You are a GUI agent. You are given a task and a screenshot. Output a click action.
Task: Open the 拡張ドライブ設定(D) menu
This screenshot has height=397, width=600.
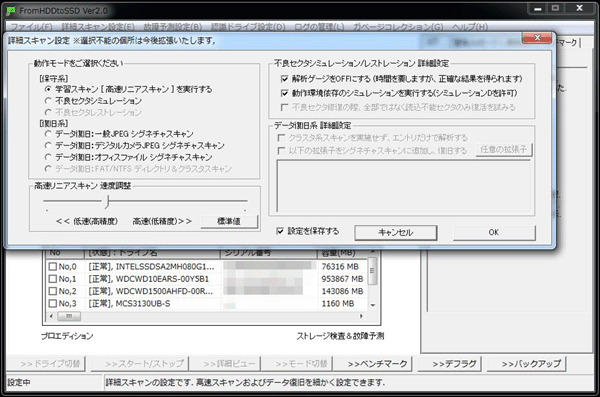248,27
